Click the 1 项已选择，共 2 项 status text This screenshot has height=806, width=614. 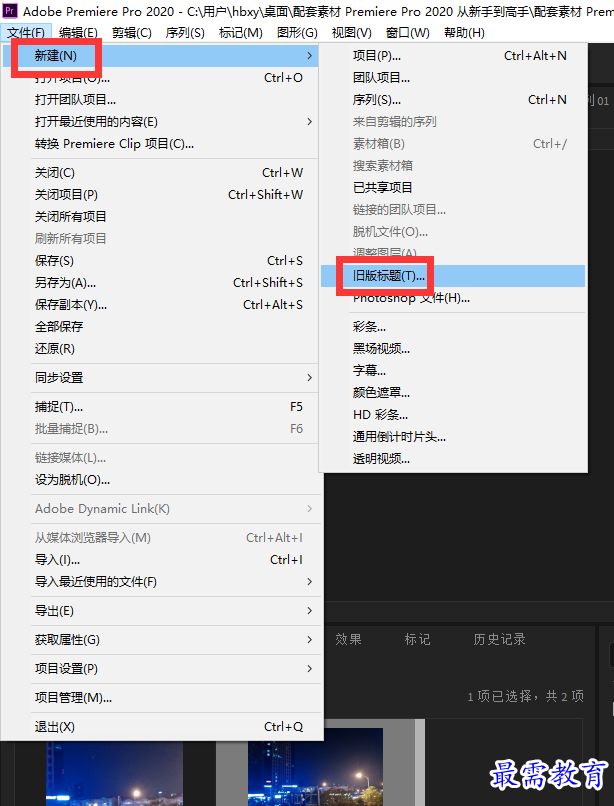coord(526,697)
